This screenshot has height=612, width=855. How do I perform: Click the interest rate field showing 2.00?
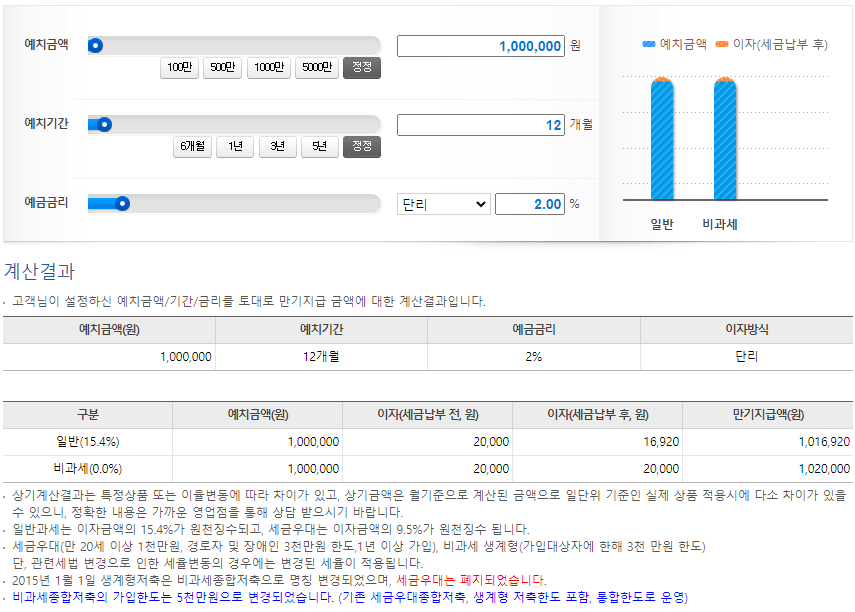click(x=530, y=203)
